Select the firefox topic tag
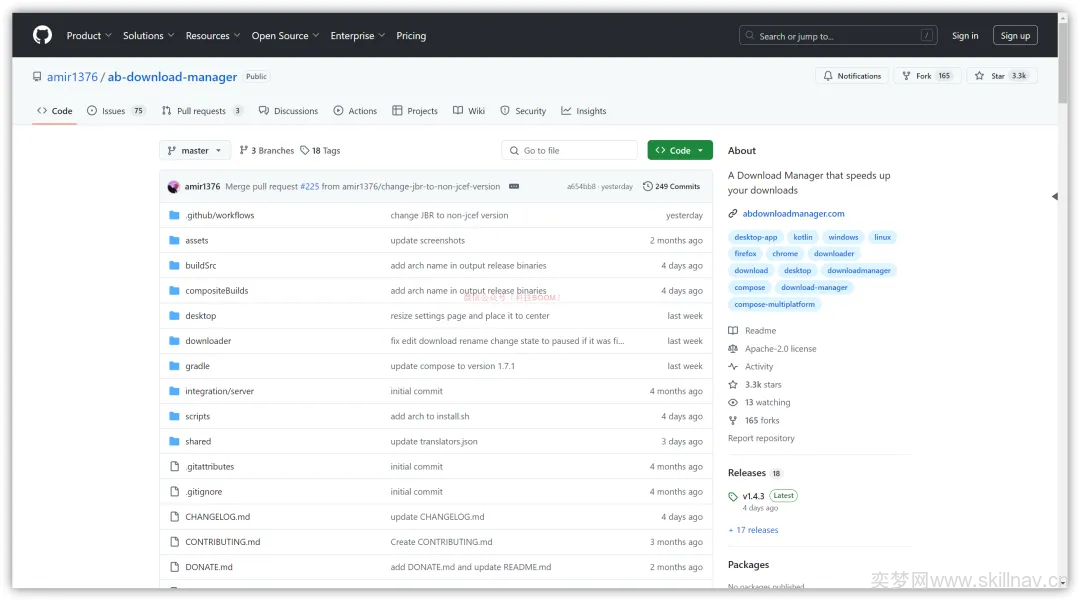Screen dimensions: 1080x601 coord(745,253)
